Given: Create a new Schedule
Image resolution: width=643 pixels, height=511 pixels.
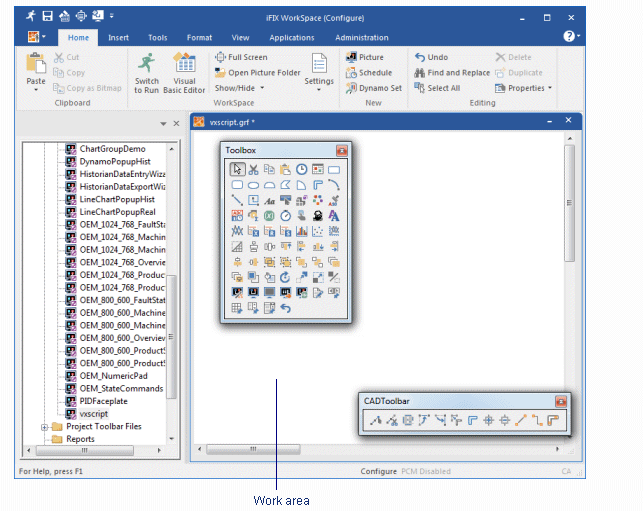Looking at the screenshot, I should [x=369, y=73].
